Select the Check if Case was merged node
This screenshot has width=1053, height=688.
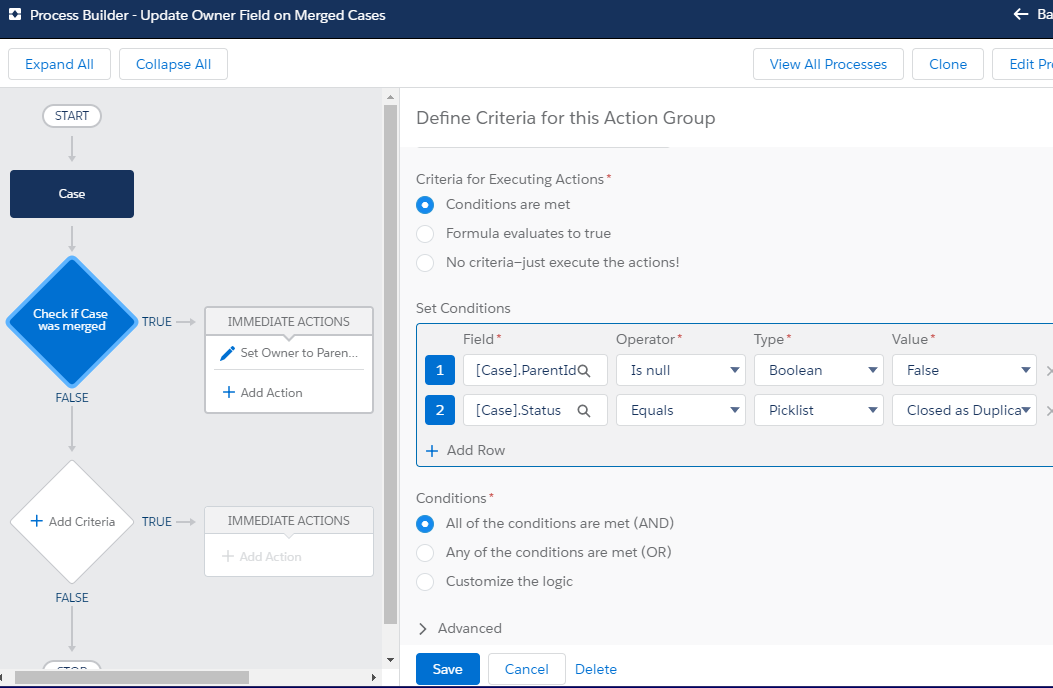point(72,321)
